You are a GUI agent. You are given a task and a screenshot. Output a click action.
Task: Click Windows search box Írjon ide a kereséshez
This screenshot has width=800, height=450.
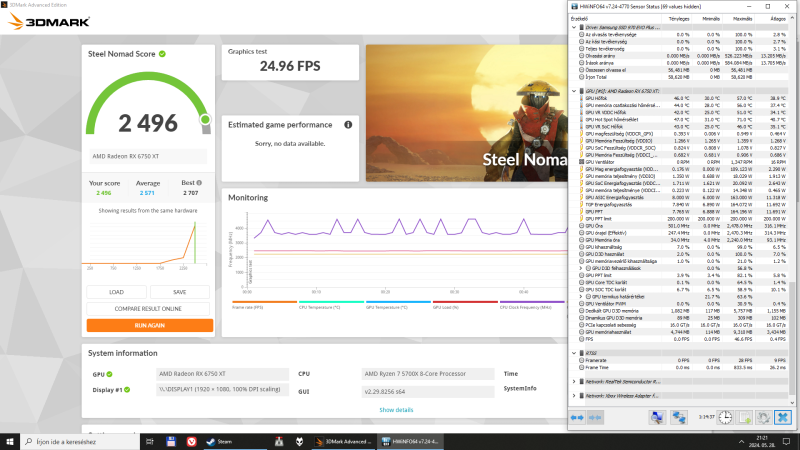[80, 442]
